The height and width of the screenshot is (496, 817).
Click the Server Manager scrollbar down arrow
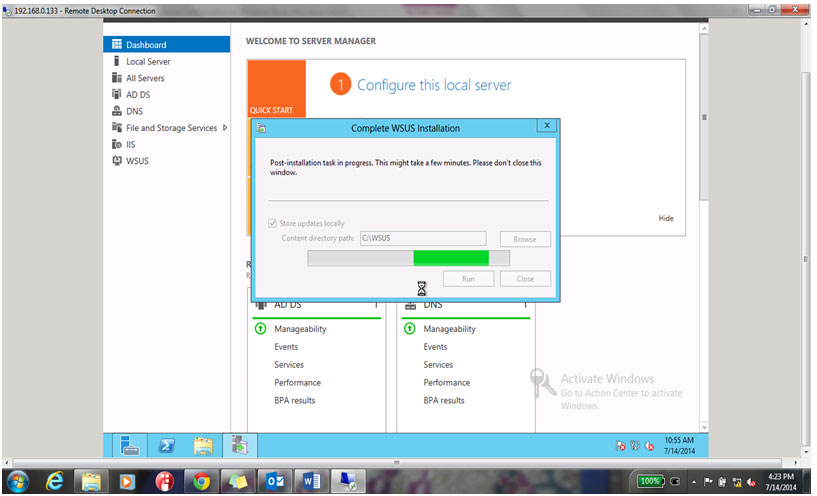[704, 427]
